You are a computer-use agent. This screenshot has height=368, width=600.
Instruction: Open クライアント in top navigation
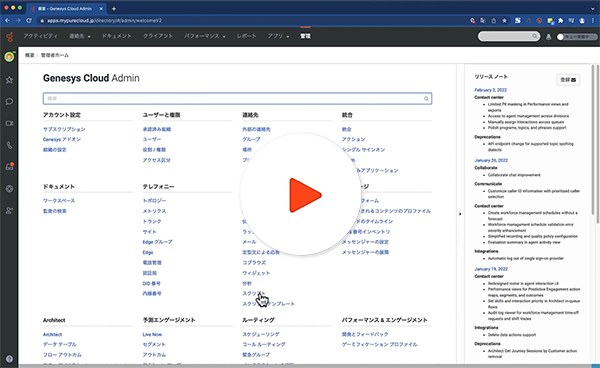158,36
